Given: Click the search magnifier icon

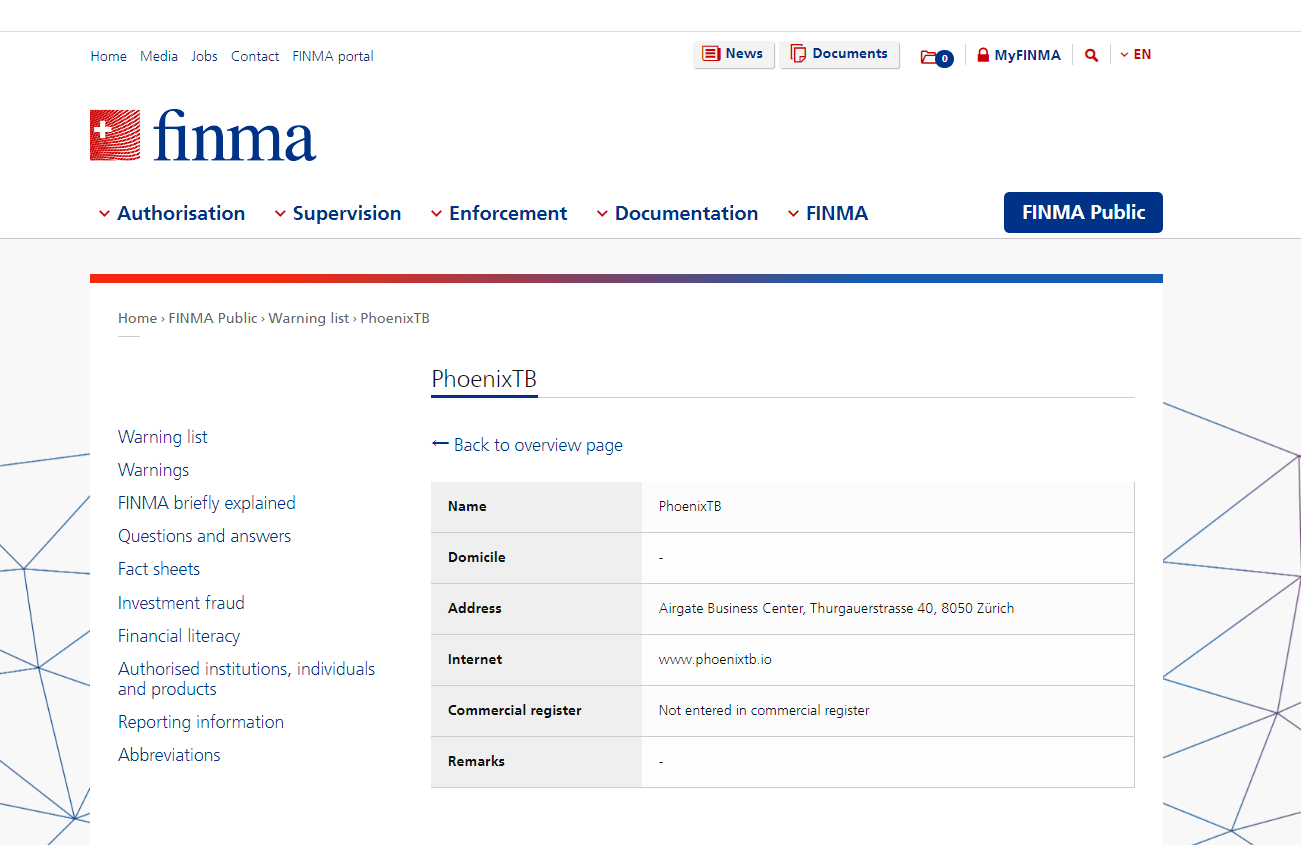Looking at the screenshot, I should pos(1091,55).
